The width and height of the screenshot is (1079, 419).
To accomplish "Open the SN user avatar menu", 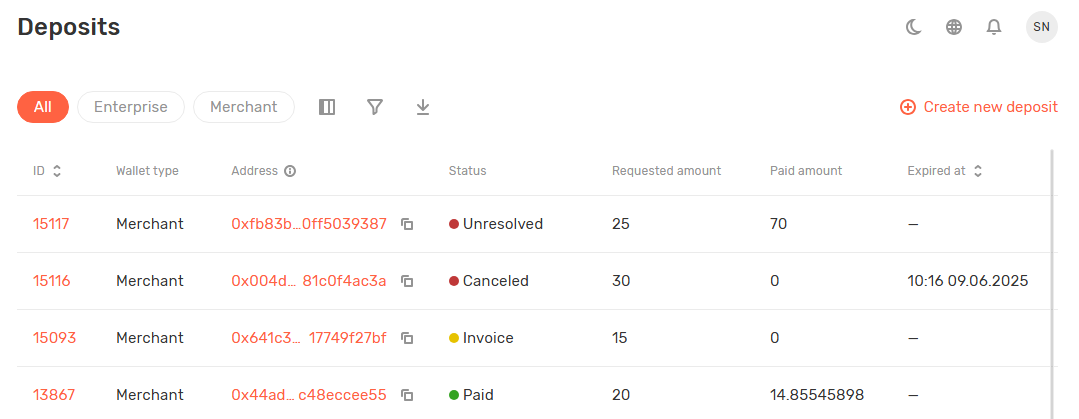I will pos(1041,27).
